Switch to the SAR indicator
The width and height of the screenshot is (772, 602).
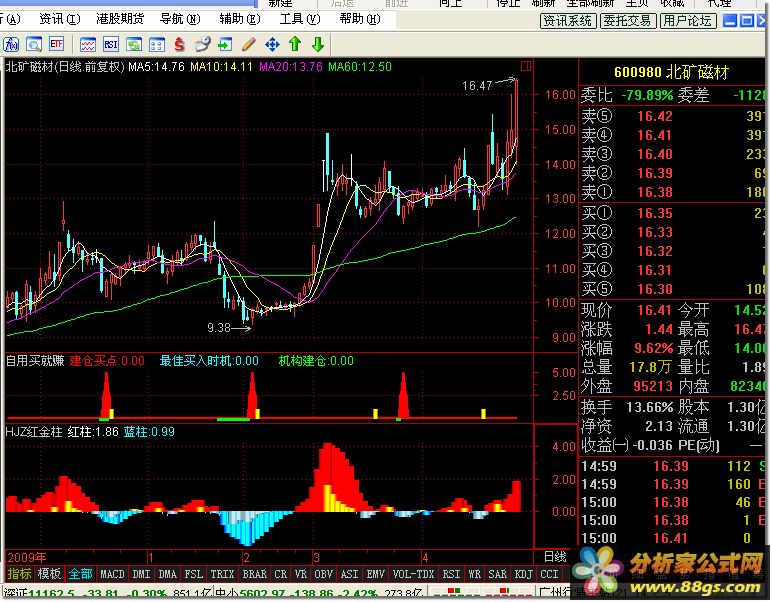pos(497,574)
